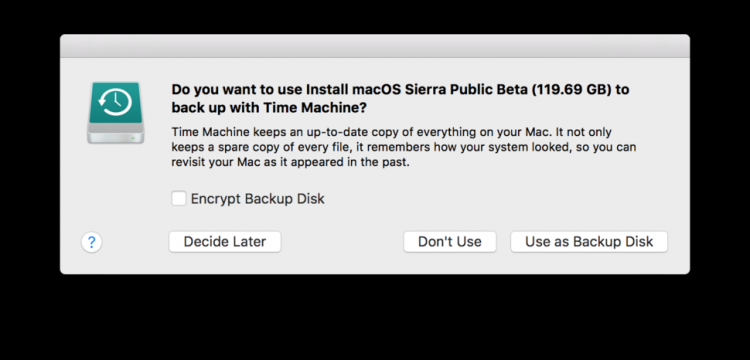Image resolution: width=750 pixels, height=360 pixels.
Task: Click the 'Encrypt Backup Disk' label text
Action: (257, 199)
